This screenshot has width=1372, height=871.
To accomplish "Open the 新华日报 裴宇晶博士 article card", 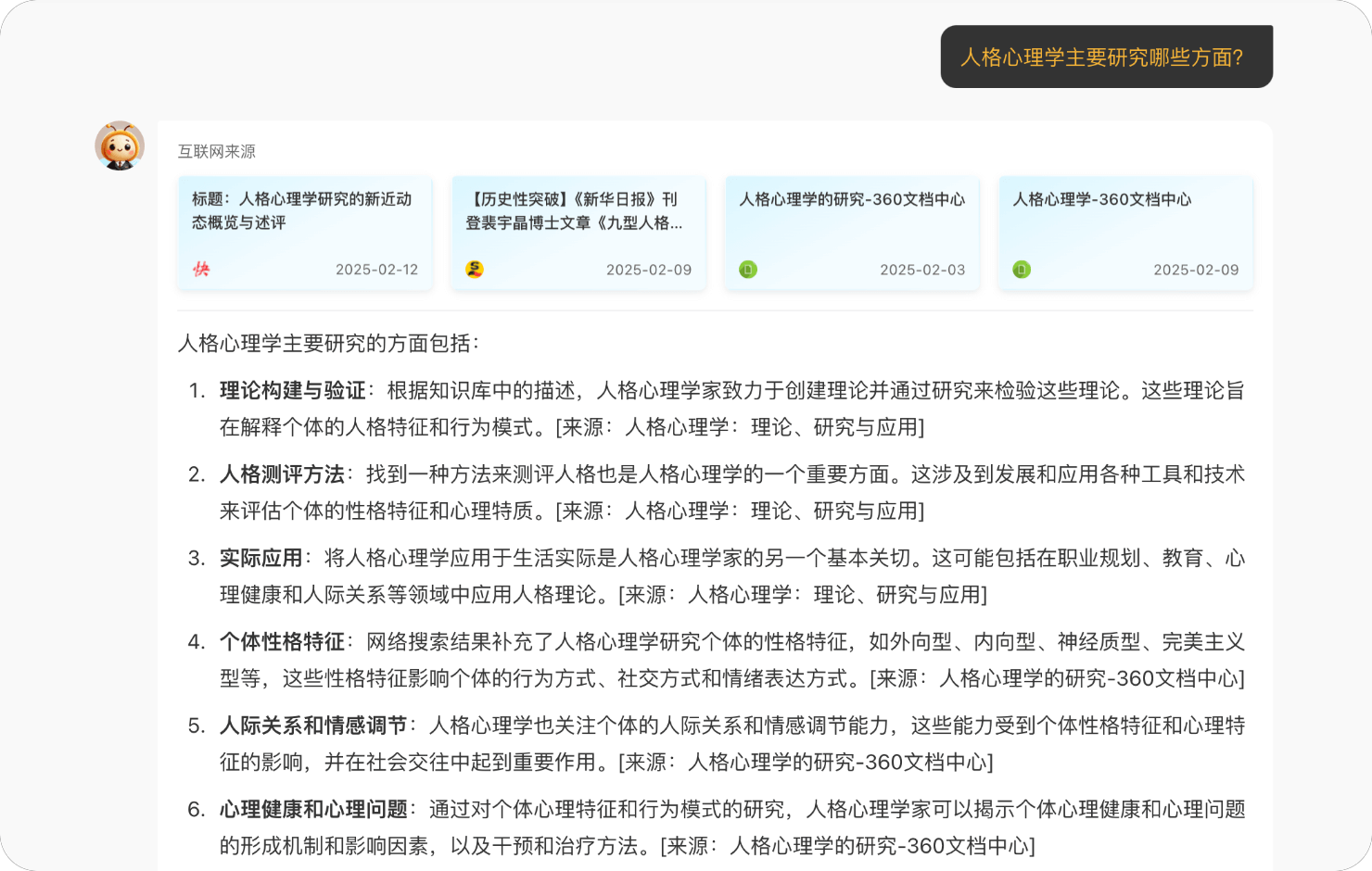I will tap(578, 234).
